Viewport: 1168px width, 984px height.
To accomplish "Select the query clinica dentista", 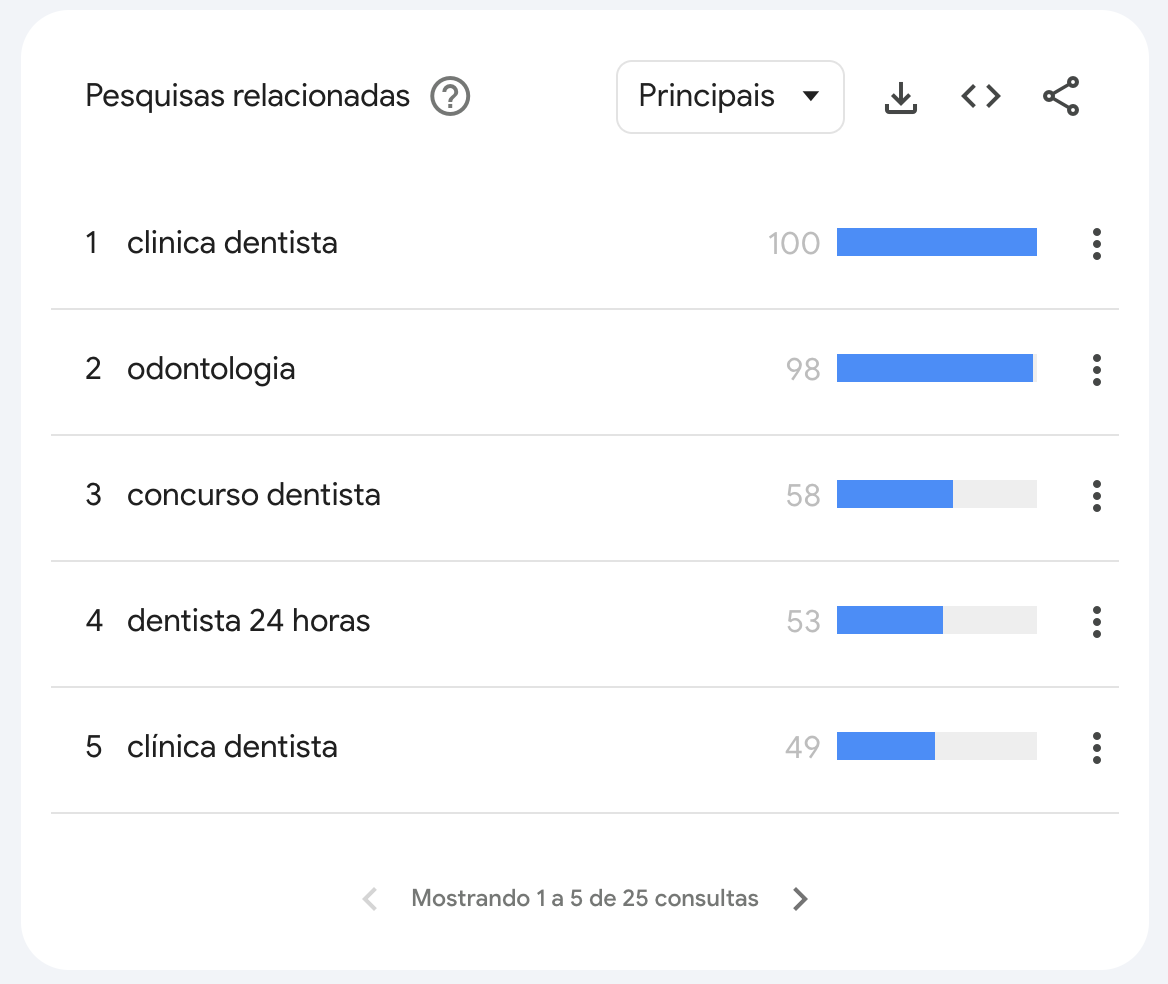I will tap(232, 243).
